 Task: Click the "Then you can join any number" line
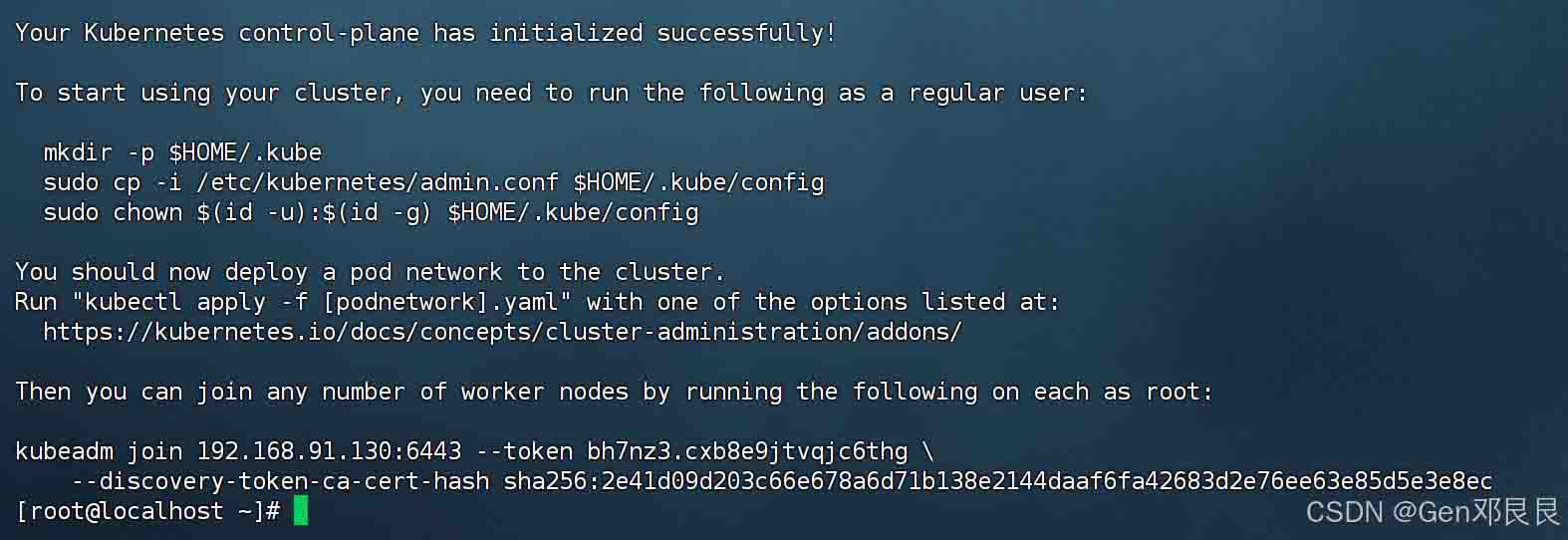(x=614, y=392)
